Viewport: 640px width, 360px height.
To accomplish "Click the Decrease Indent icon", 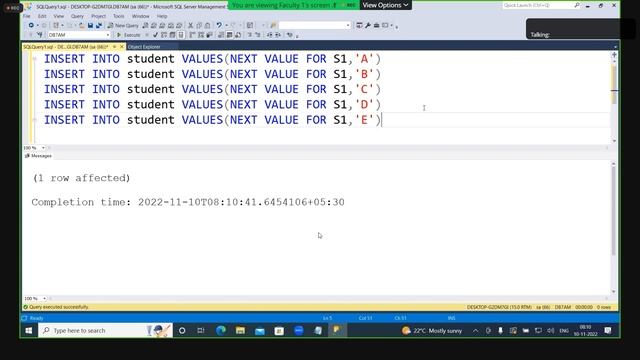I will (x=269, y=35).
